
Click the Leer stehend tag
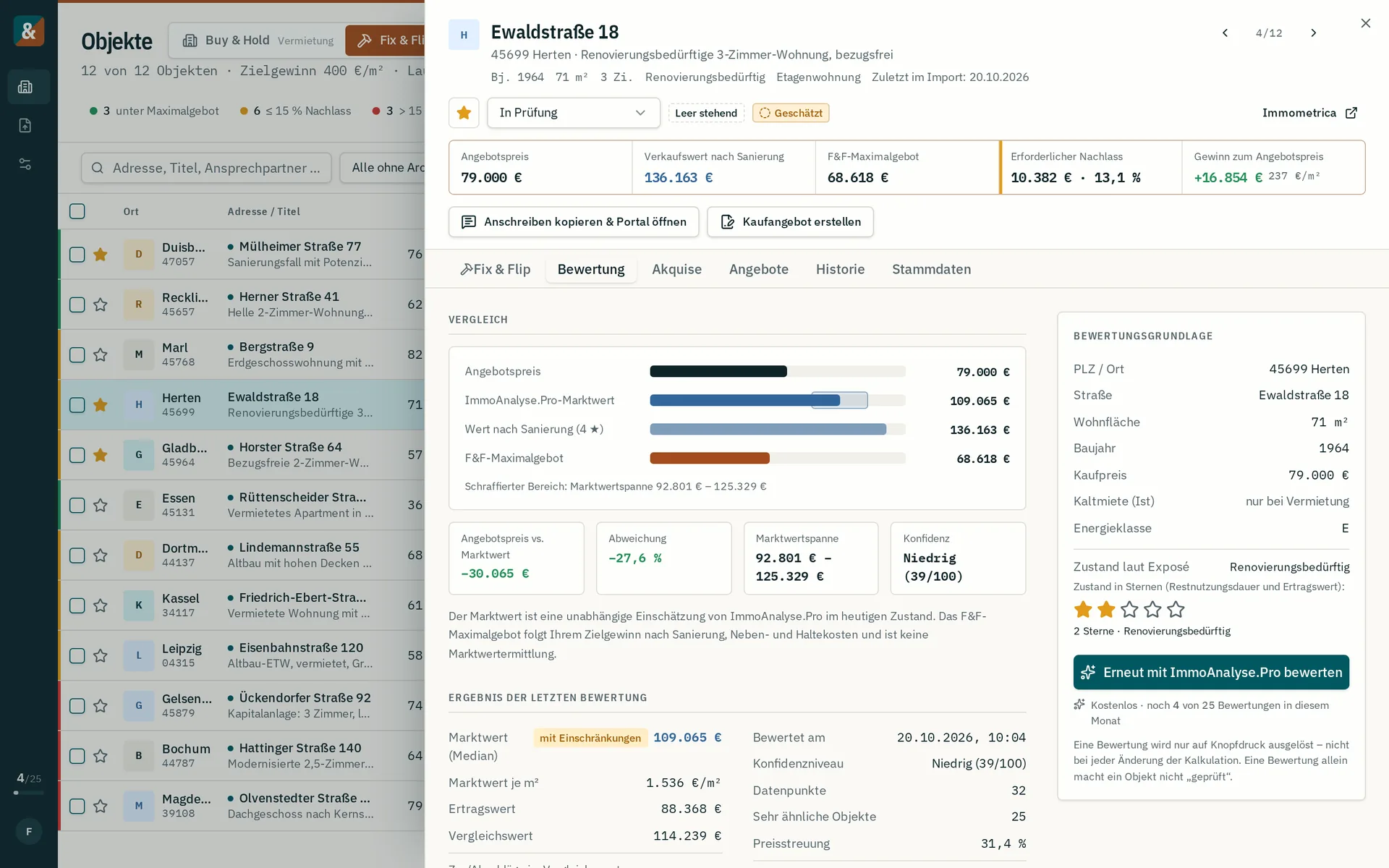[706, 113]
